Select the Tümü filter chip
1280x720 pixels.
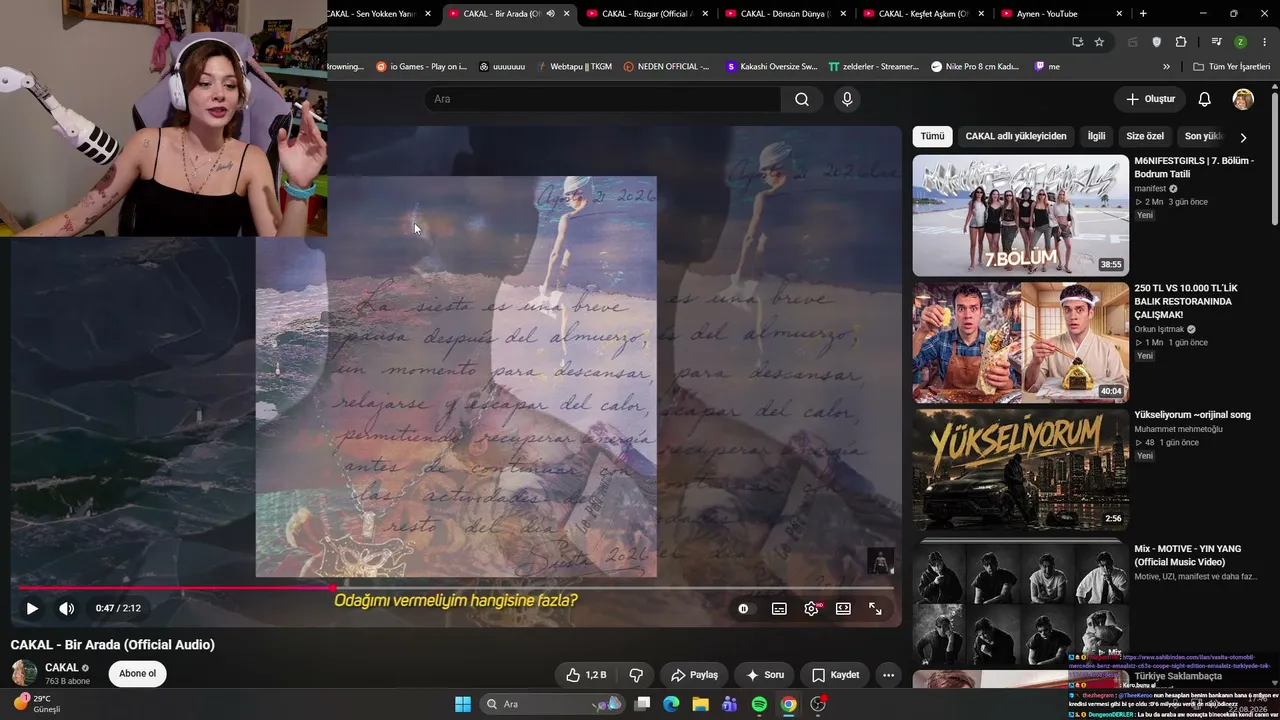932,136
